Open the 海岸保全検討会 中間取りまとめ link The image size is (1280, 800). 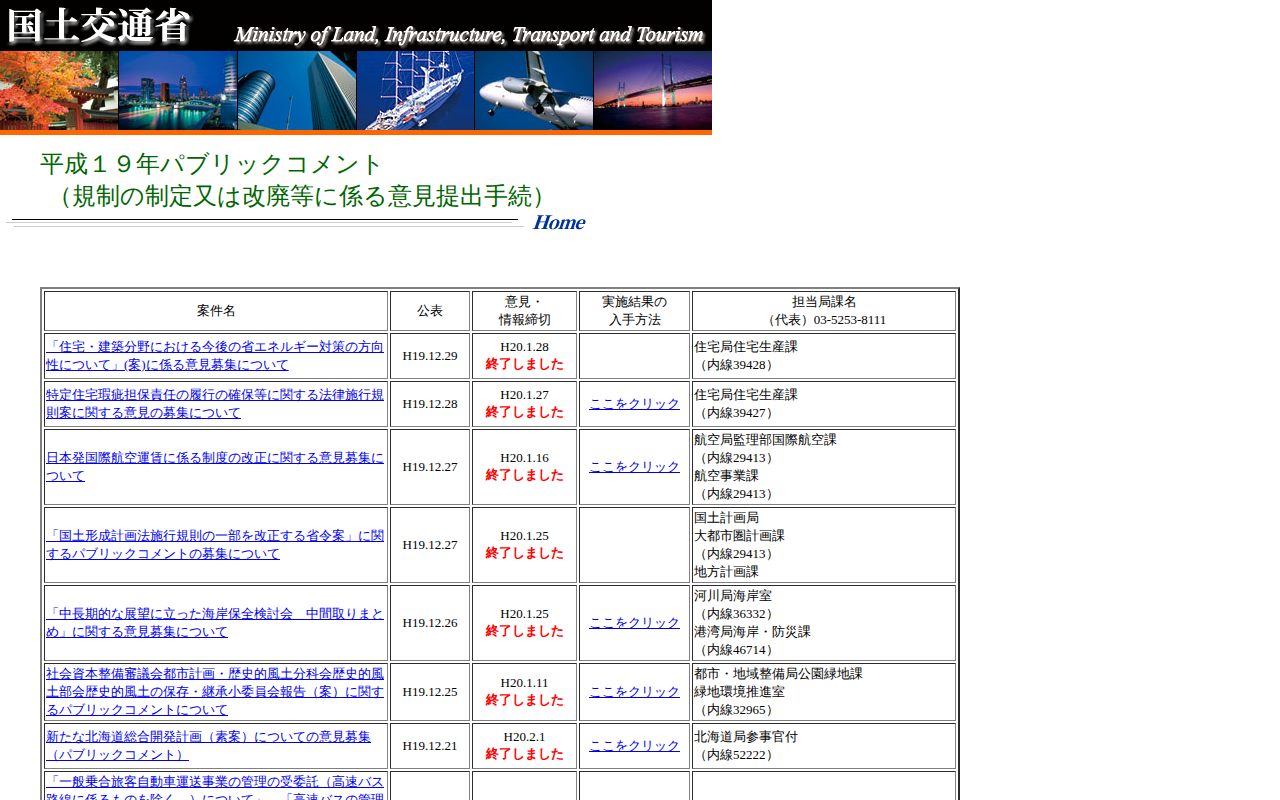(x=213, y=622)
